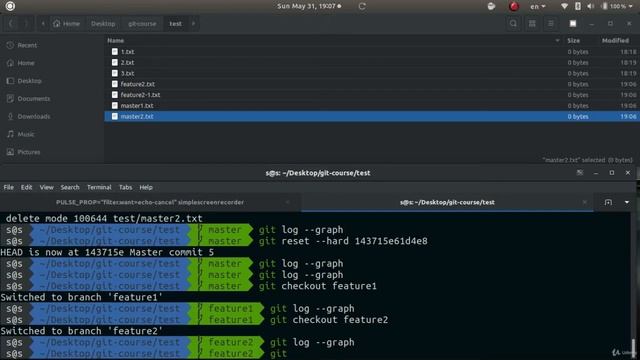Open the terminal Edit menu

click(27, 187)
